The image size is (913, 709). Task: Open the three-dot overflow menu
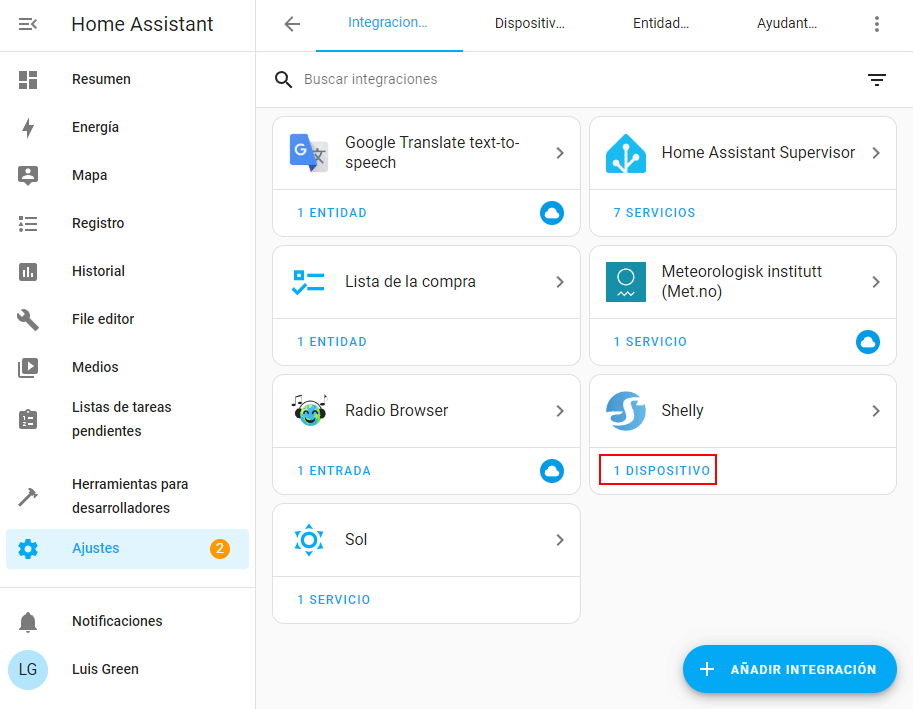pos(877,25)
